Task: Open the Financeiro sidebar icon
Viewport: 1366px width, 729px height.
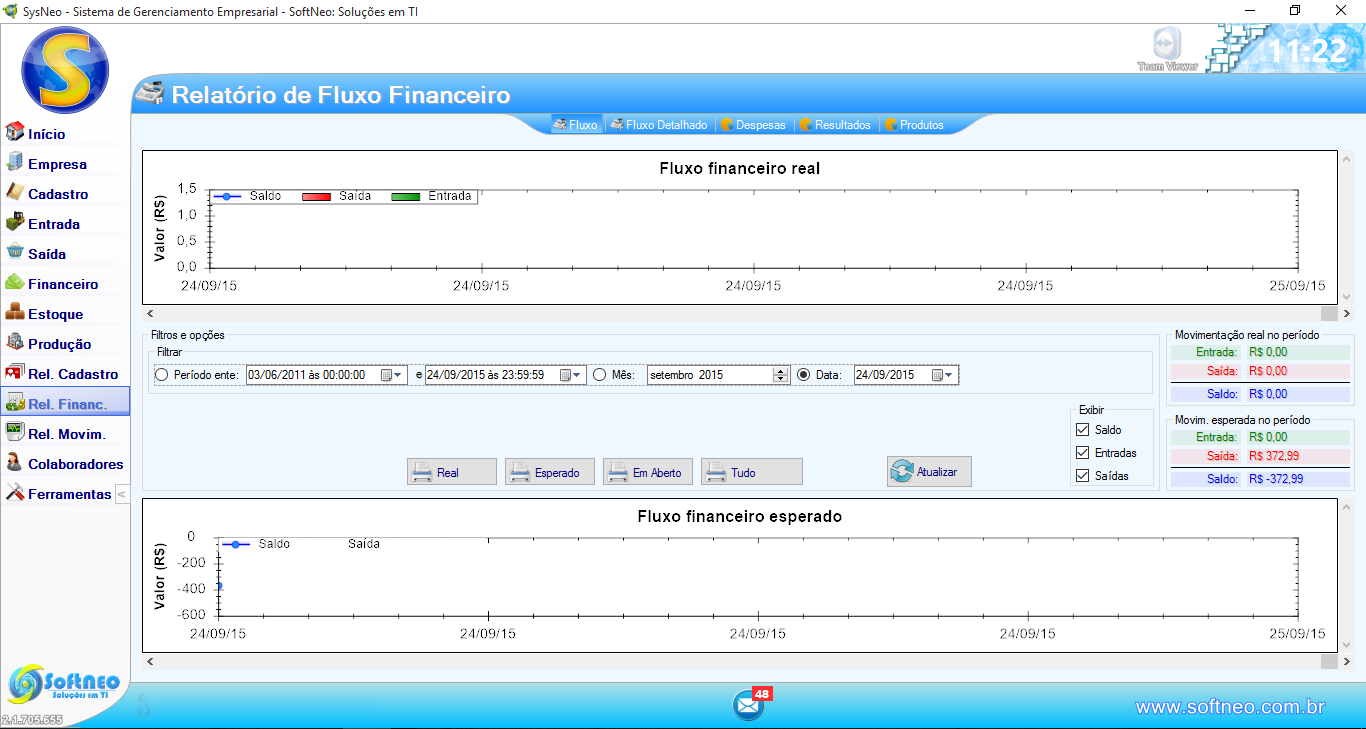Action: (15, 283)
